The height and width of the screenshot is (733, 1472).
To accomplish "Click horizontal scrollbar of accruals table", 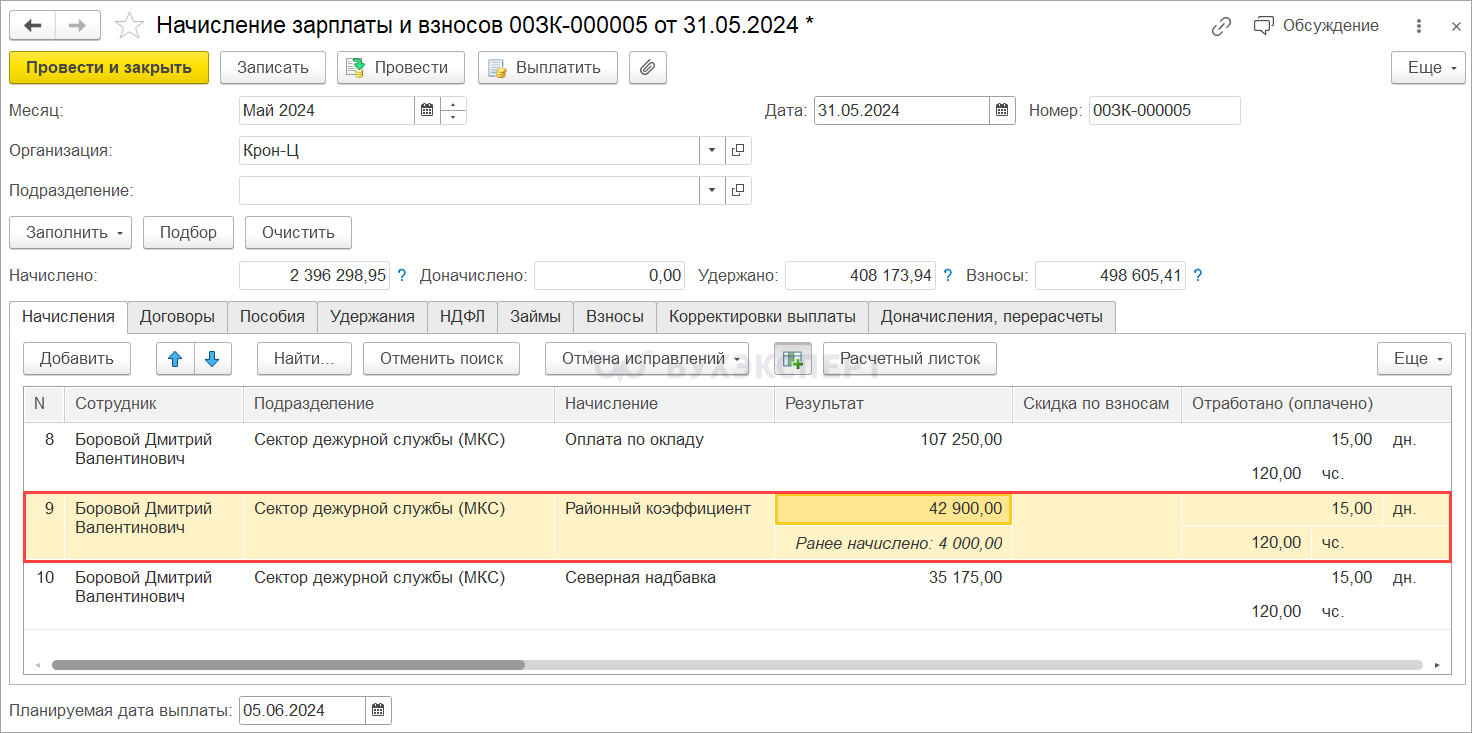I will (288, 665).
